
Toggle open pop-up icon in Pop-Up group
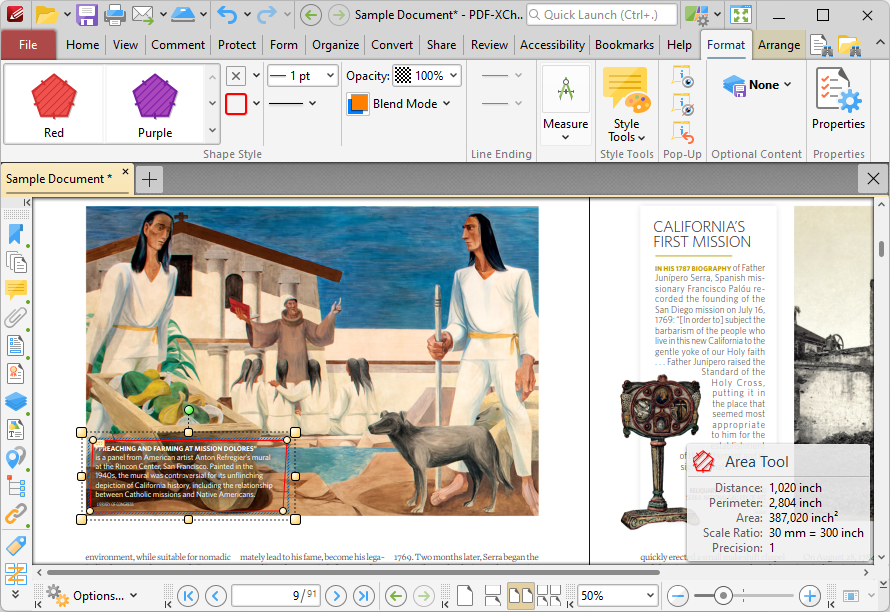tap(682, 76)
